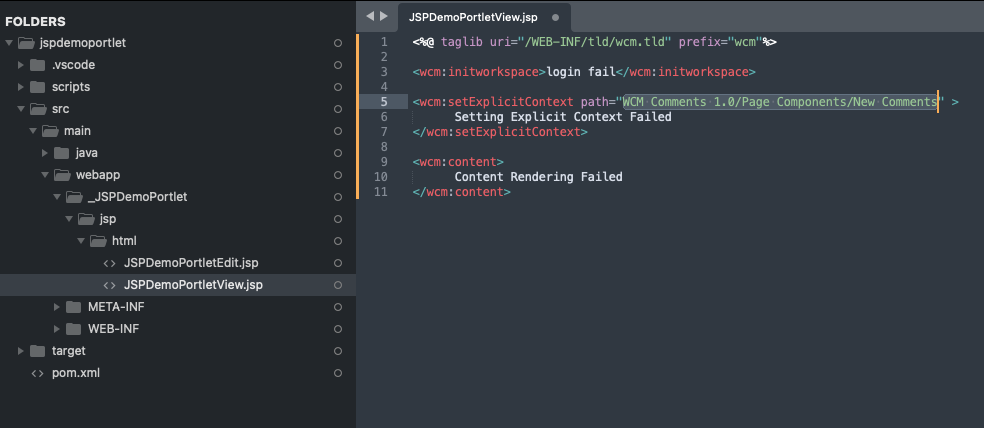Image resolution: width=984 pixels, height=428 pixels.
Task: Expand the scripts folder arrow
Action: (21, 87)
